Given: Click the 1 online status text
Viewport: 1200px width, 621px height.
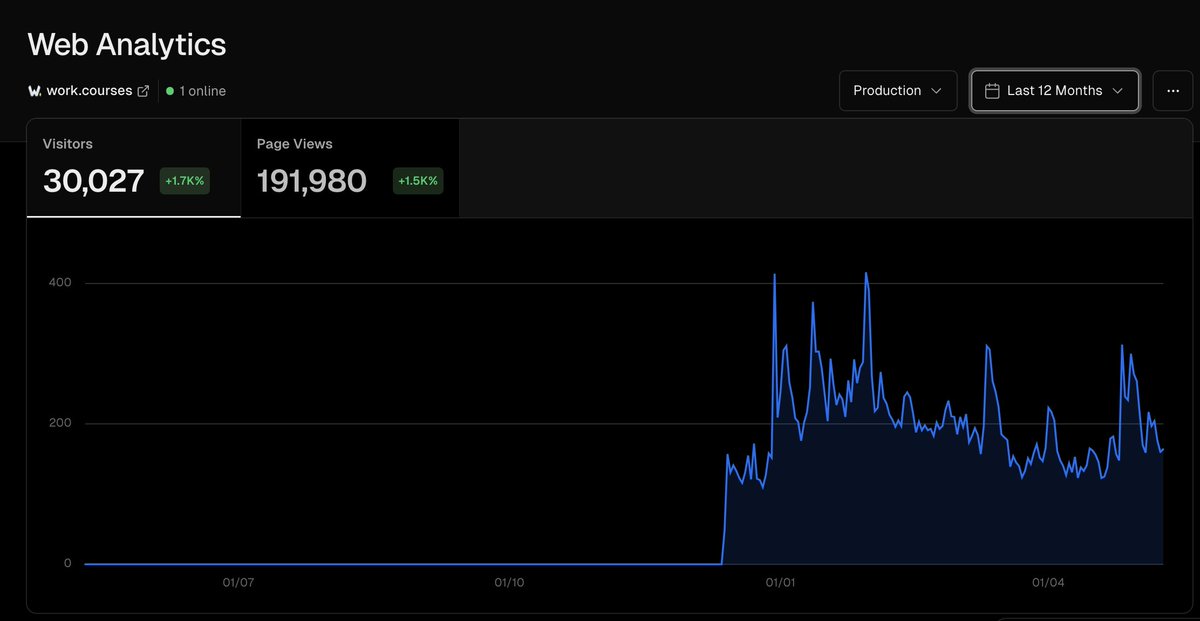Looking at the screenshot, I should [x=203, y=91].
